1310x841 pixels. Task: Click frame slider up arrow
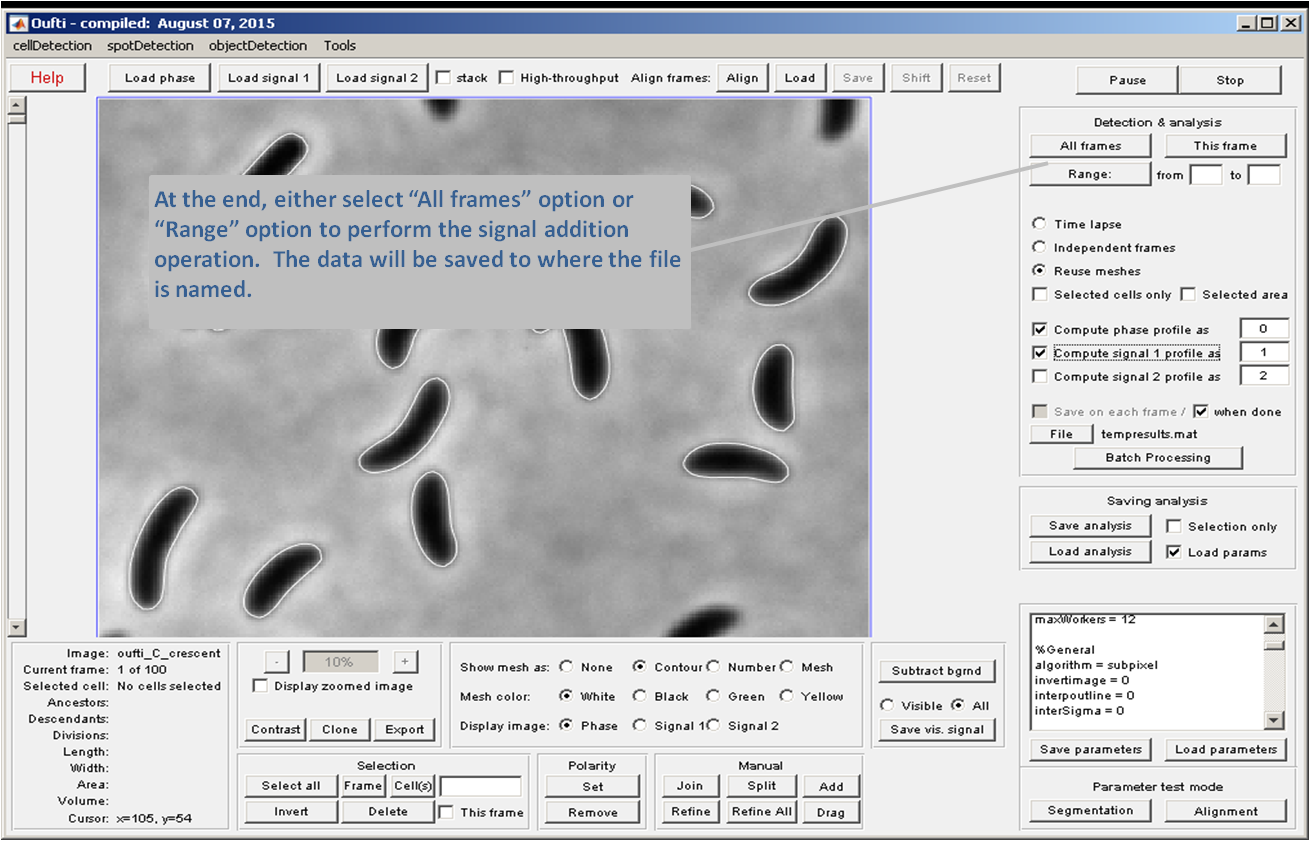16,103
